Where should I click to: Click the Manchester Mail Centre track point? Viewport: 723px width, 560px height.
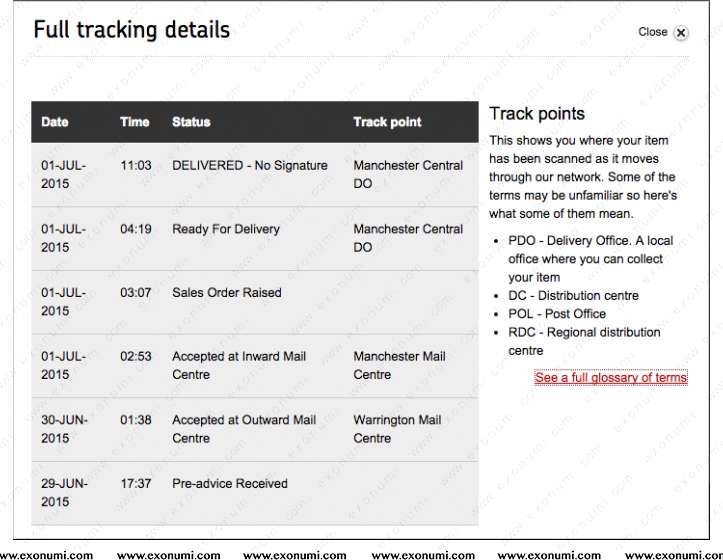click(x=399, y=365)
